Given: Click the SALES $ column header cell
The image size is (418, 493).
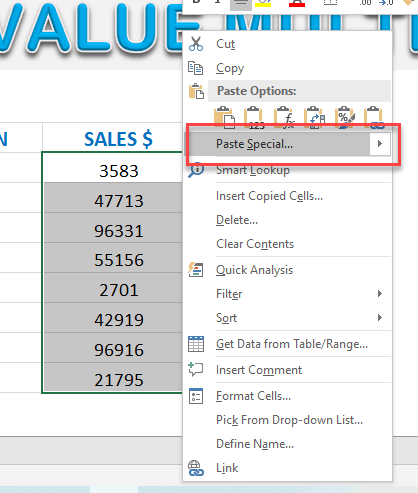Looking at the screenshot, I should pyautogui.click(x=113, y=137).
